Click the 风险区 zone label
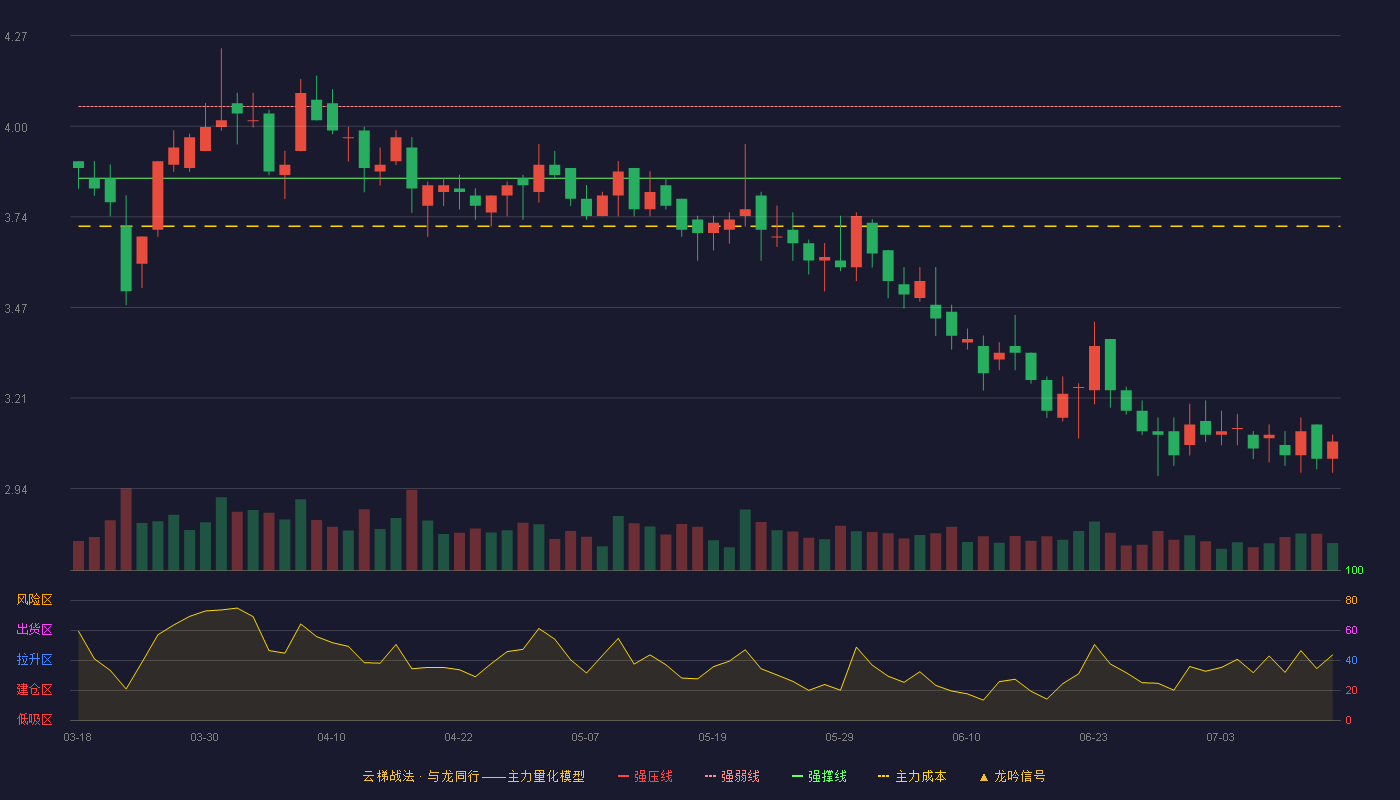The width and height of the screenshot is (1400, 800). [34, 600]
